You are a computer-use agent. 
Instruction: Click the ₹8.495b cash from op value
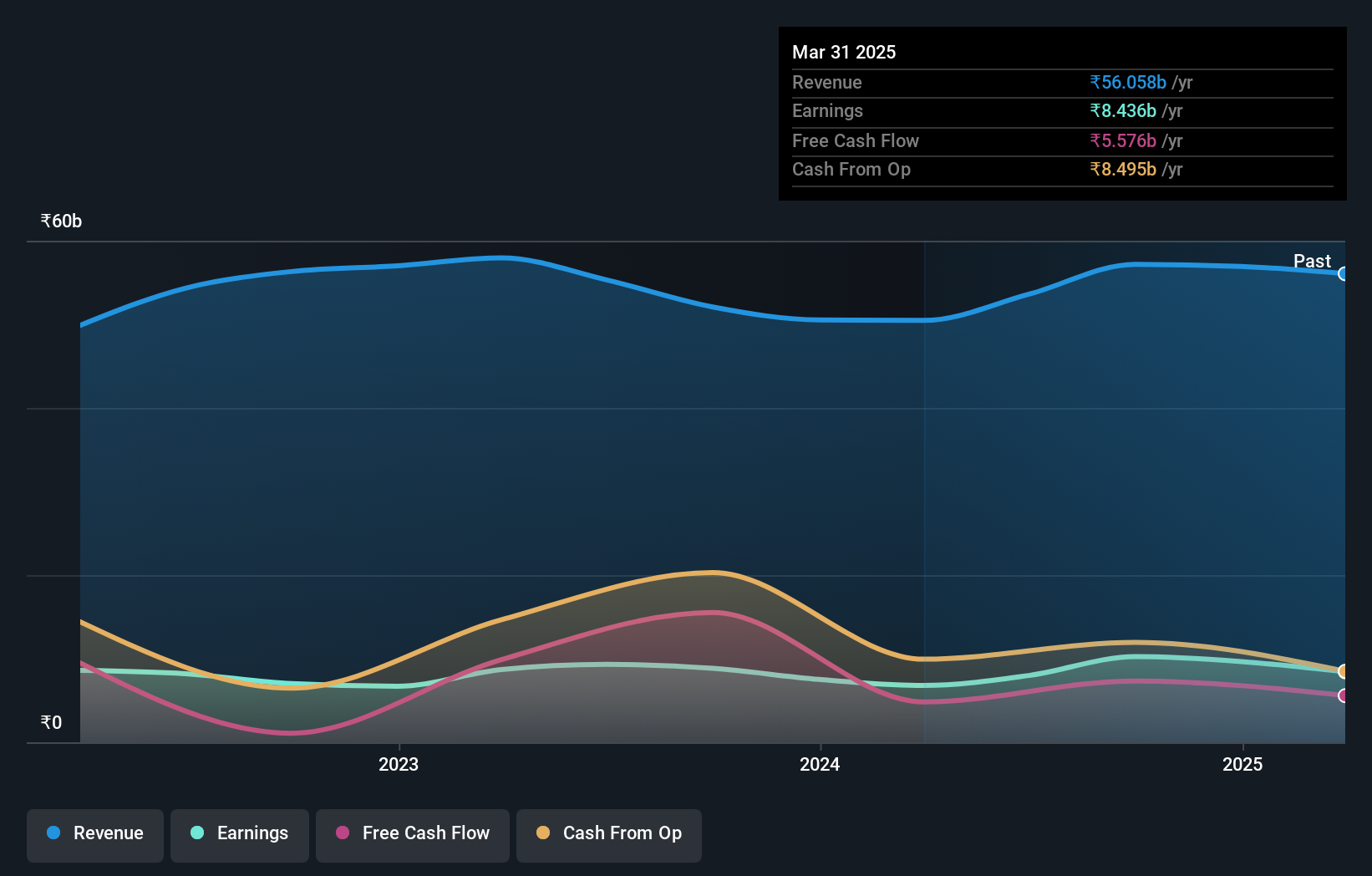tap(1123, 169)
